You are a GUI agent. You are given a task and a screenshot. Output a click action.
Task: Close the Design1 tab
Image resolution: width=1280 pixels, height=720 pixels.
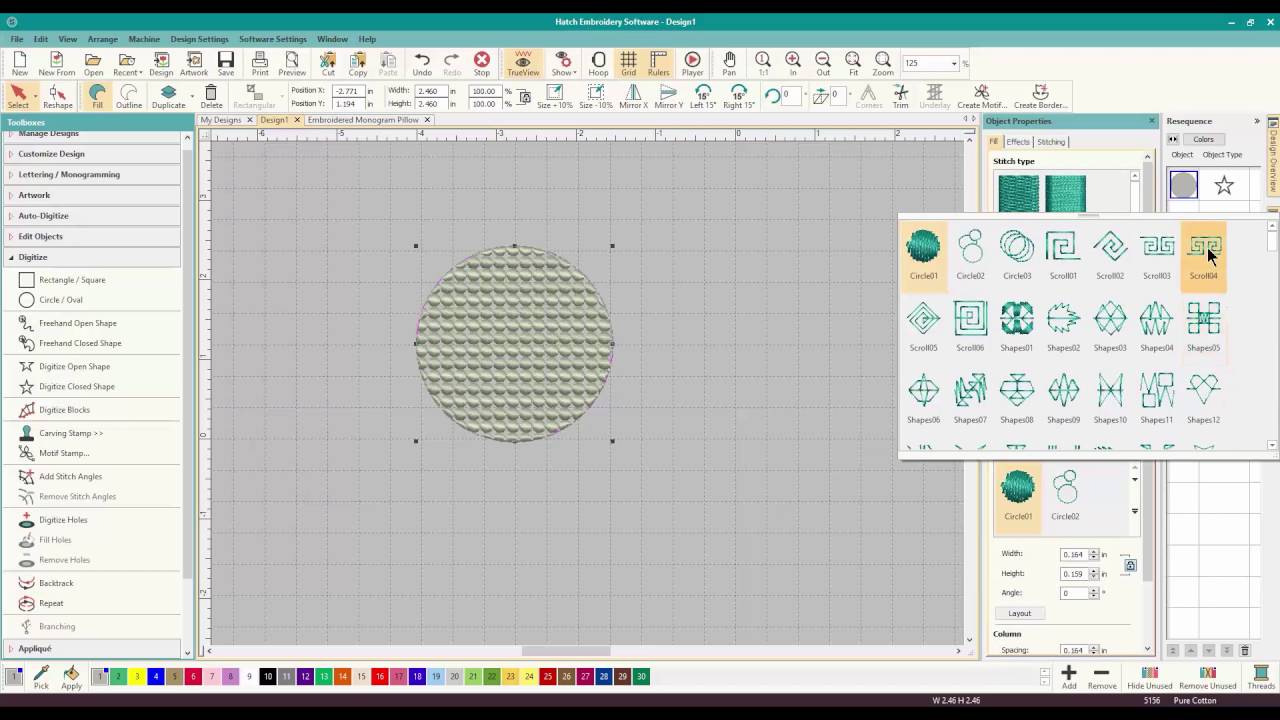297,120
